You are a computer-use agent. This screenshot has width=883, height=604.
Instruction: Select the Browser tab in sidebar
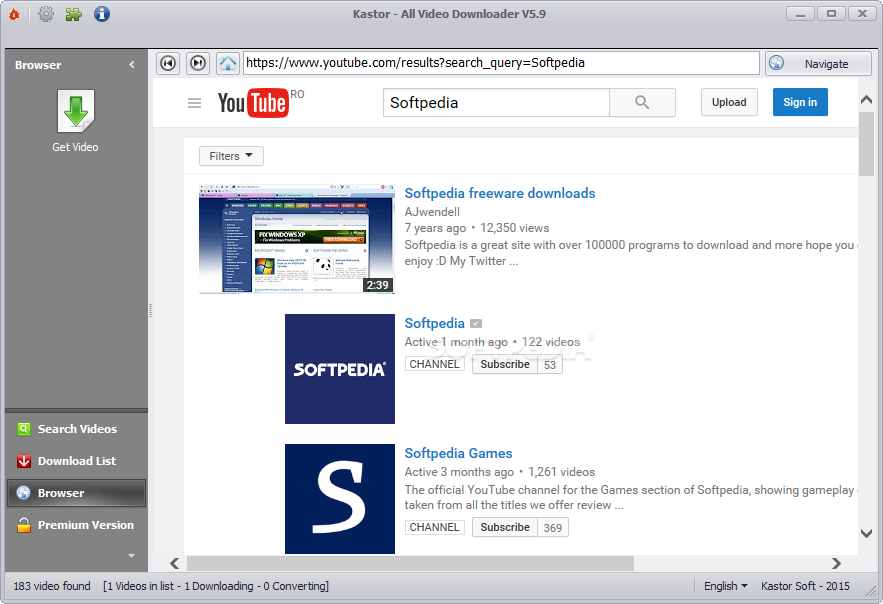pyautogui.click(x=77, y=493)
